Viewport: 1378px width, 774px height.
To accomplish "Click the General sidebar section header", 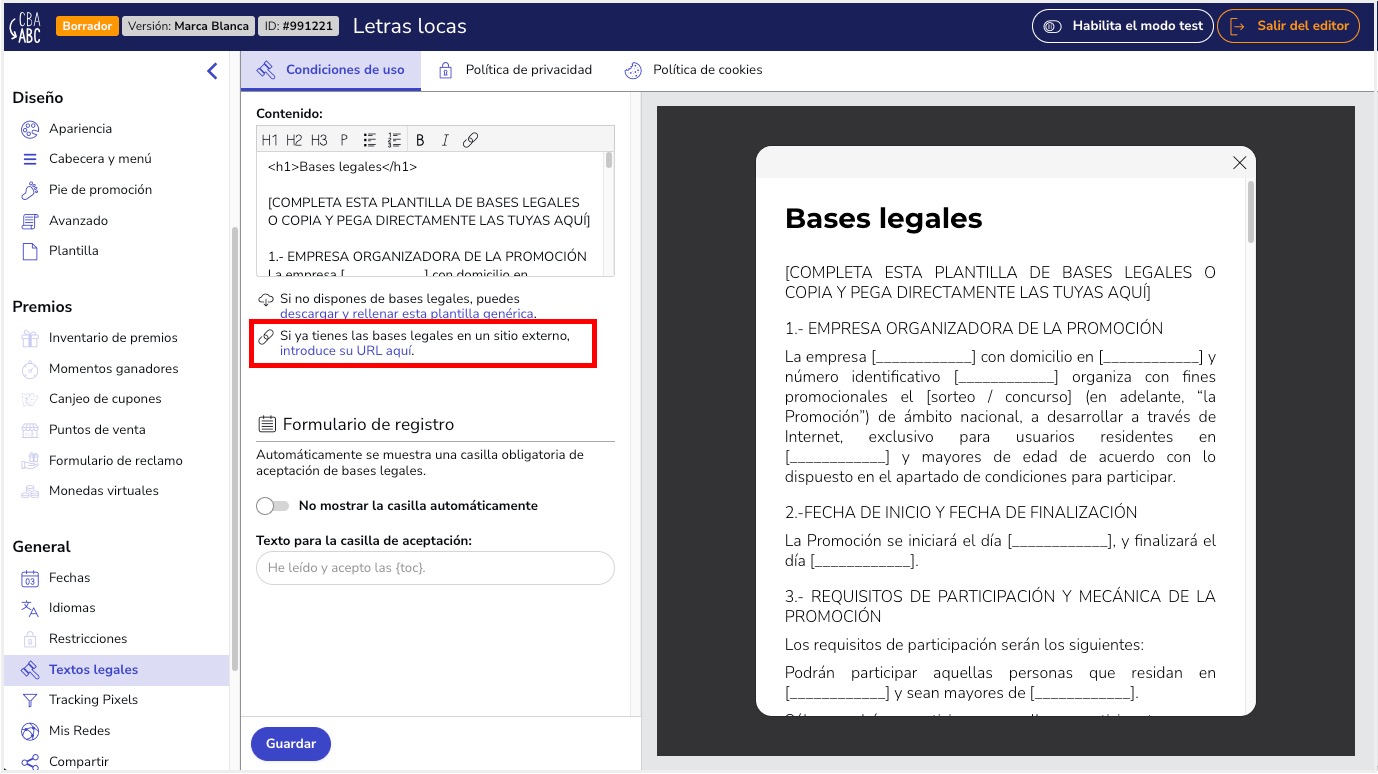I will (41, 547).
